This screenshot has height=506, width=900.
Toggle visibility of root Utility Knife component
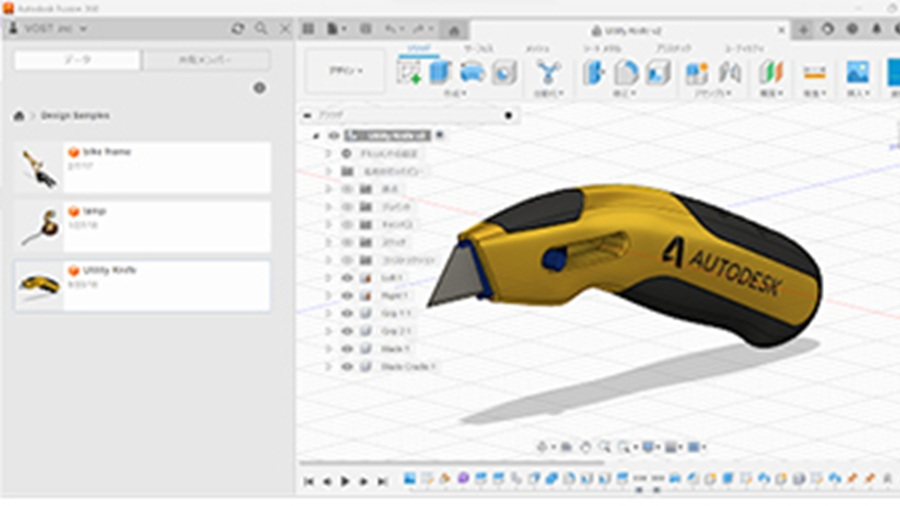[x=333, y=136]
